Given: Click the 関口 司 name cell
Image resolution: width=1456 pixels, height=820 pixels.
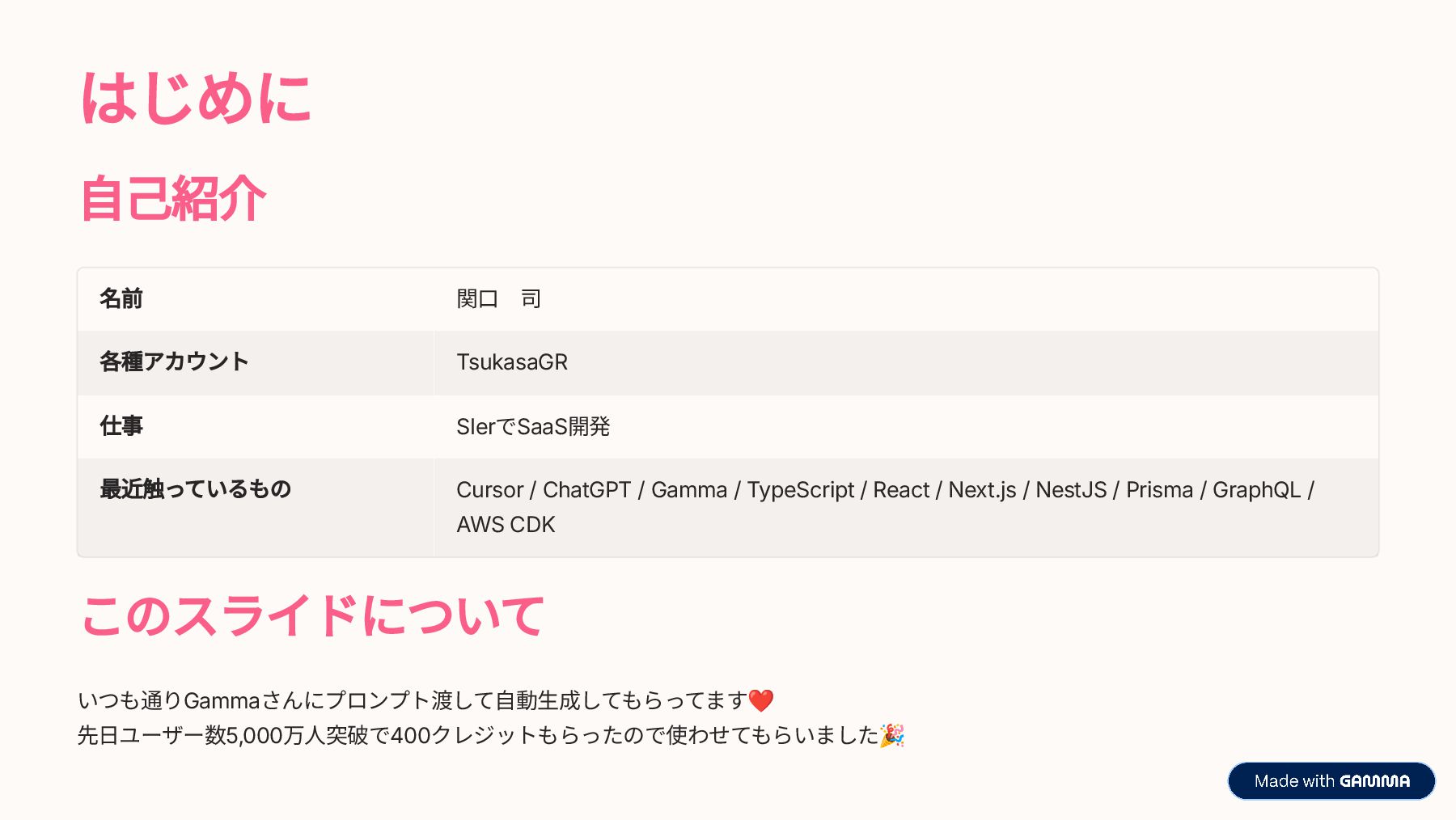Looking at the screenshot, I should click(498, 299).
